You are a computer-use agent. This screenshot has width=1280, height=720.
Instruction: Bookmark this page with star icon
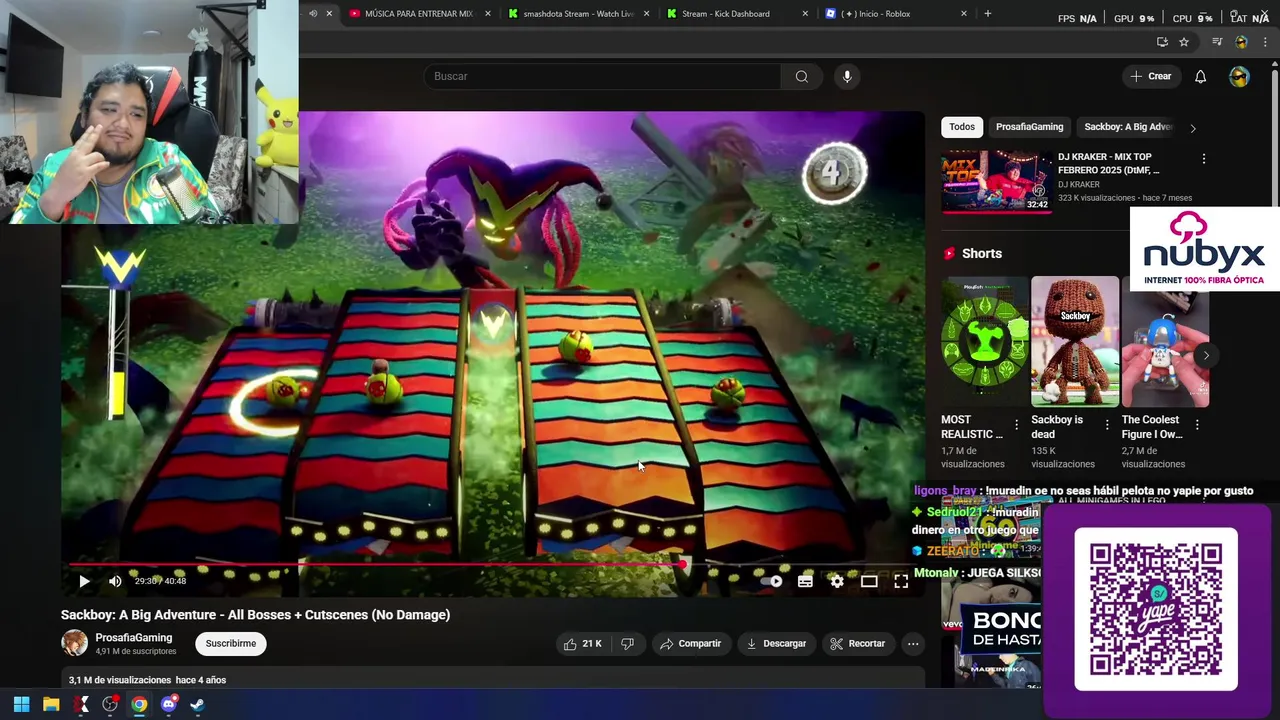[1184, 42]
